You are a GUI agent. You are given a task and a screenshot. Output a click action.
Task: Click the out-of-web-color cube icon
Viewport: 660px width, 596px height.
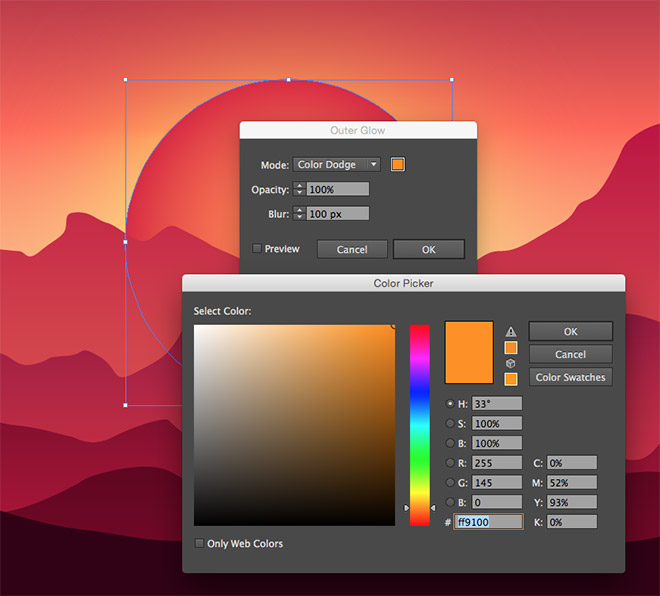coord(511,363)
